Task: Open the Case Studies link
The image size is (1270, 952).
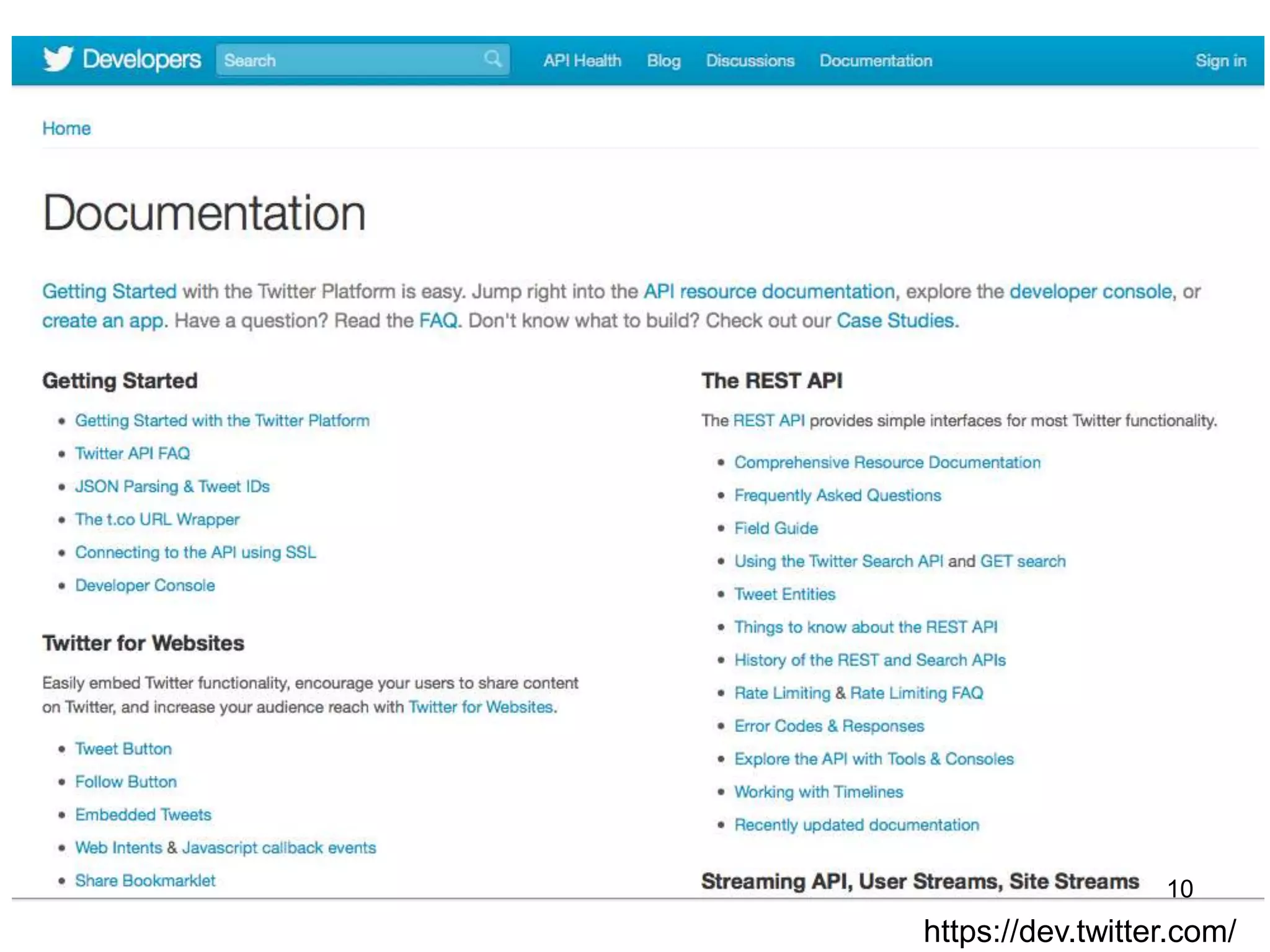Action: point(896,321)
